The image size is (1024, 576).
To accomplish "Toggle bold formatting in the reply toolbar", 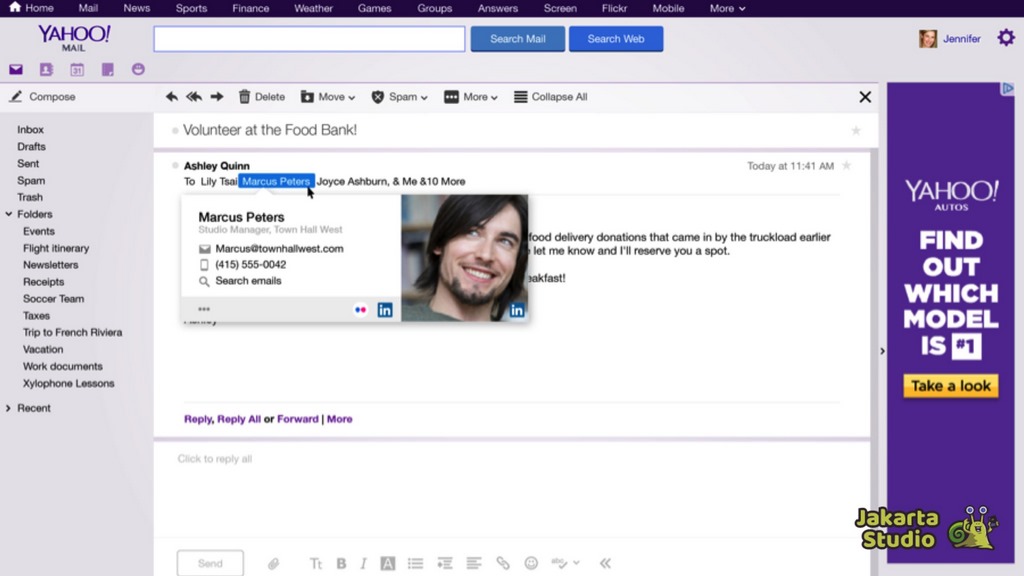I will [x=341, y=563].
